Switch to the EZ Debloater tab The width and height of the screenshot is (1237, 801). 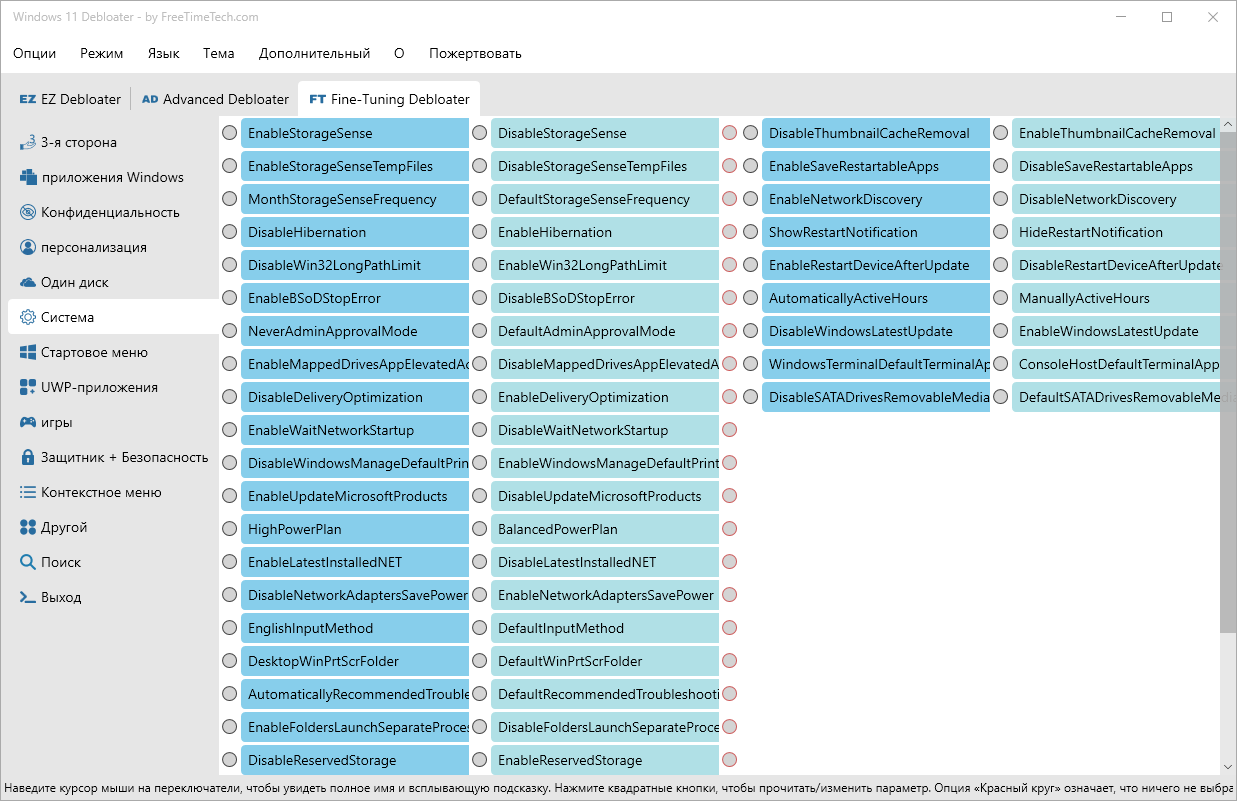(70, 99)
